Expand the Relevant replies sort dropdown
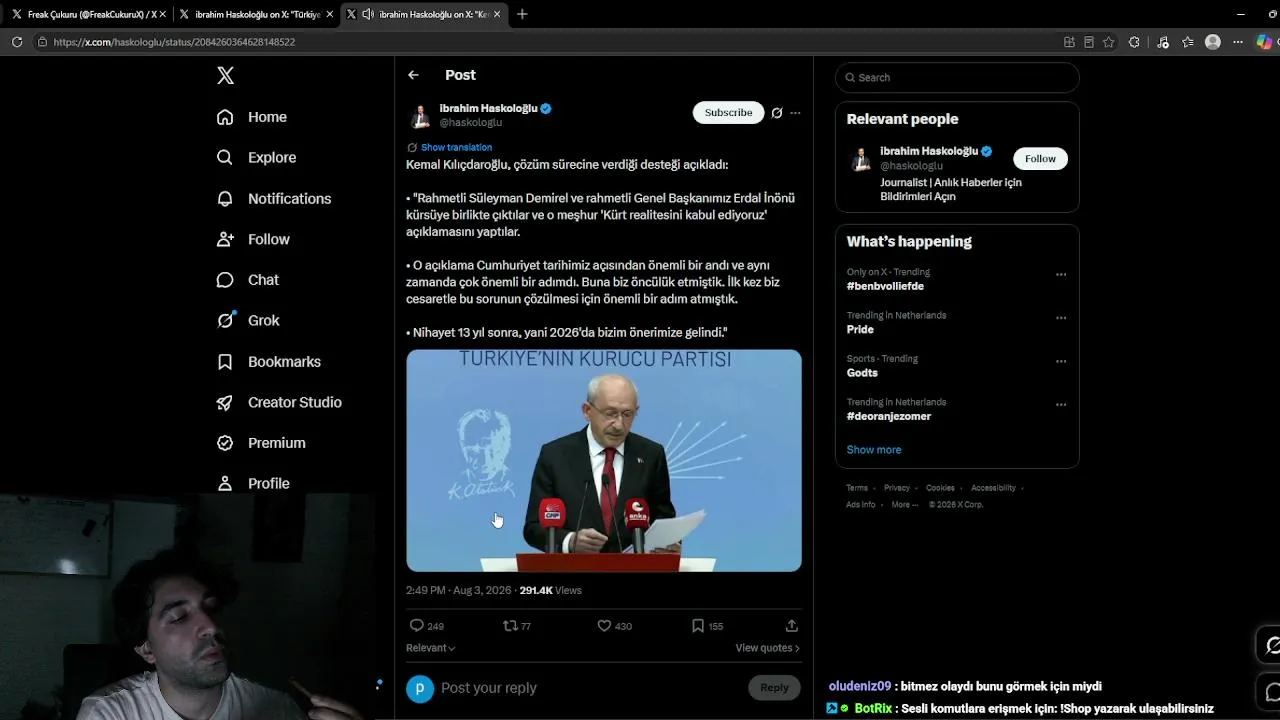Screen dimensions: 1280x720 coord(431,648)
